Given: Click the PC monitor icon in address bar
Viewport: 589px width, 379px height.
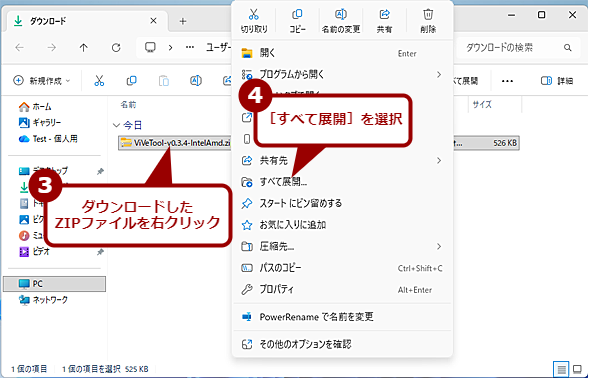Looking at the screenshot, I should pos(150,47).
